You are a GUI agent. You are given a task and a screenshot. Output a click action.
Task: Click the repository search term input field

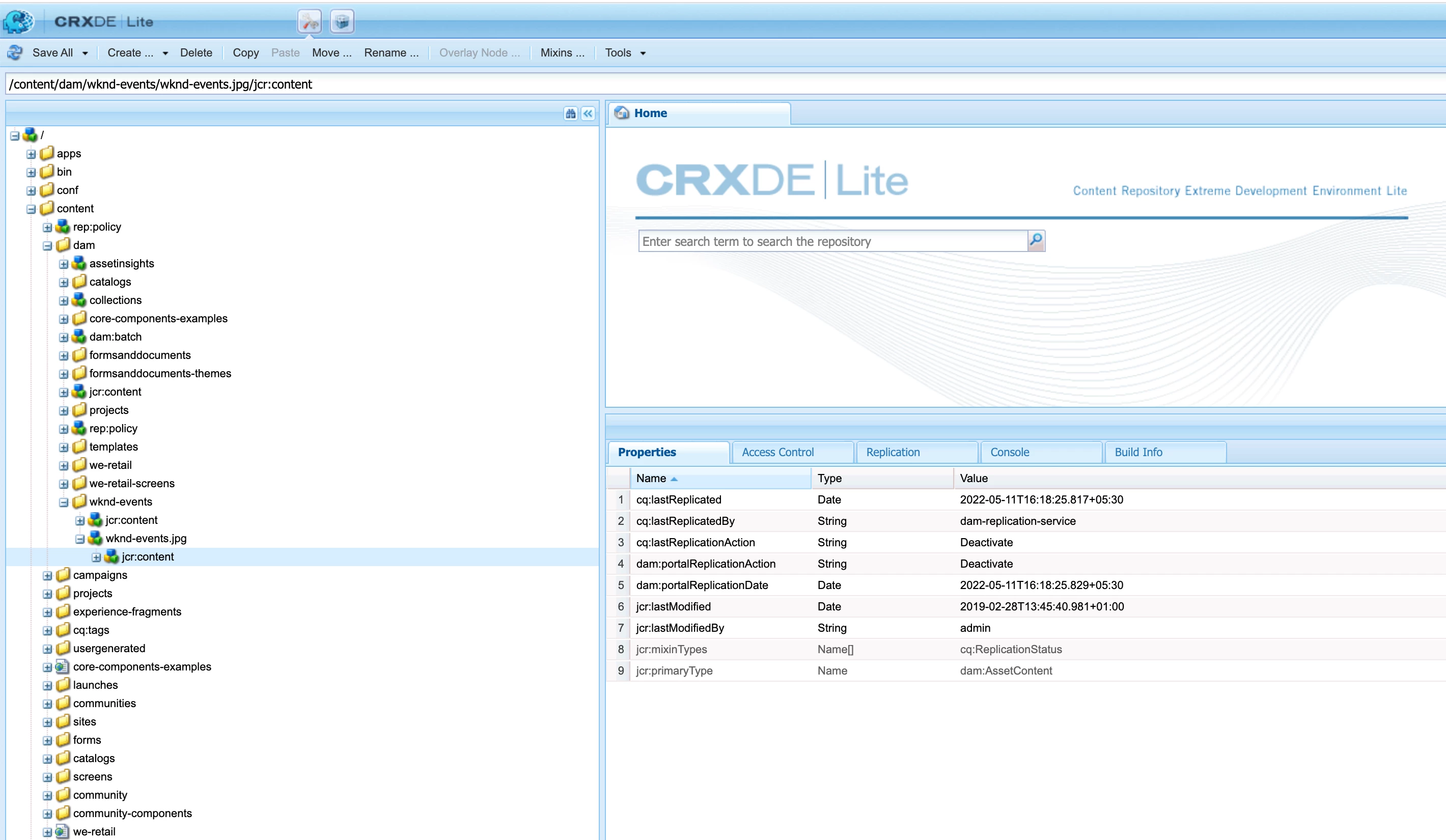(832, 241)
